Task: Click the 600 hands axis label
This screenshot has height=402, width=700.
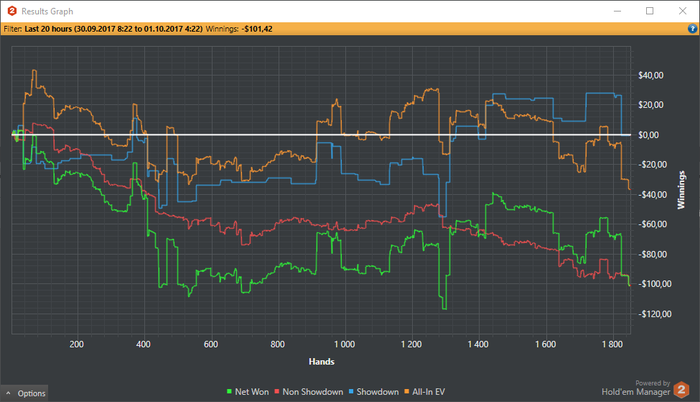Action: (211, 344)
